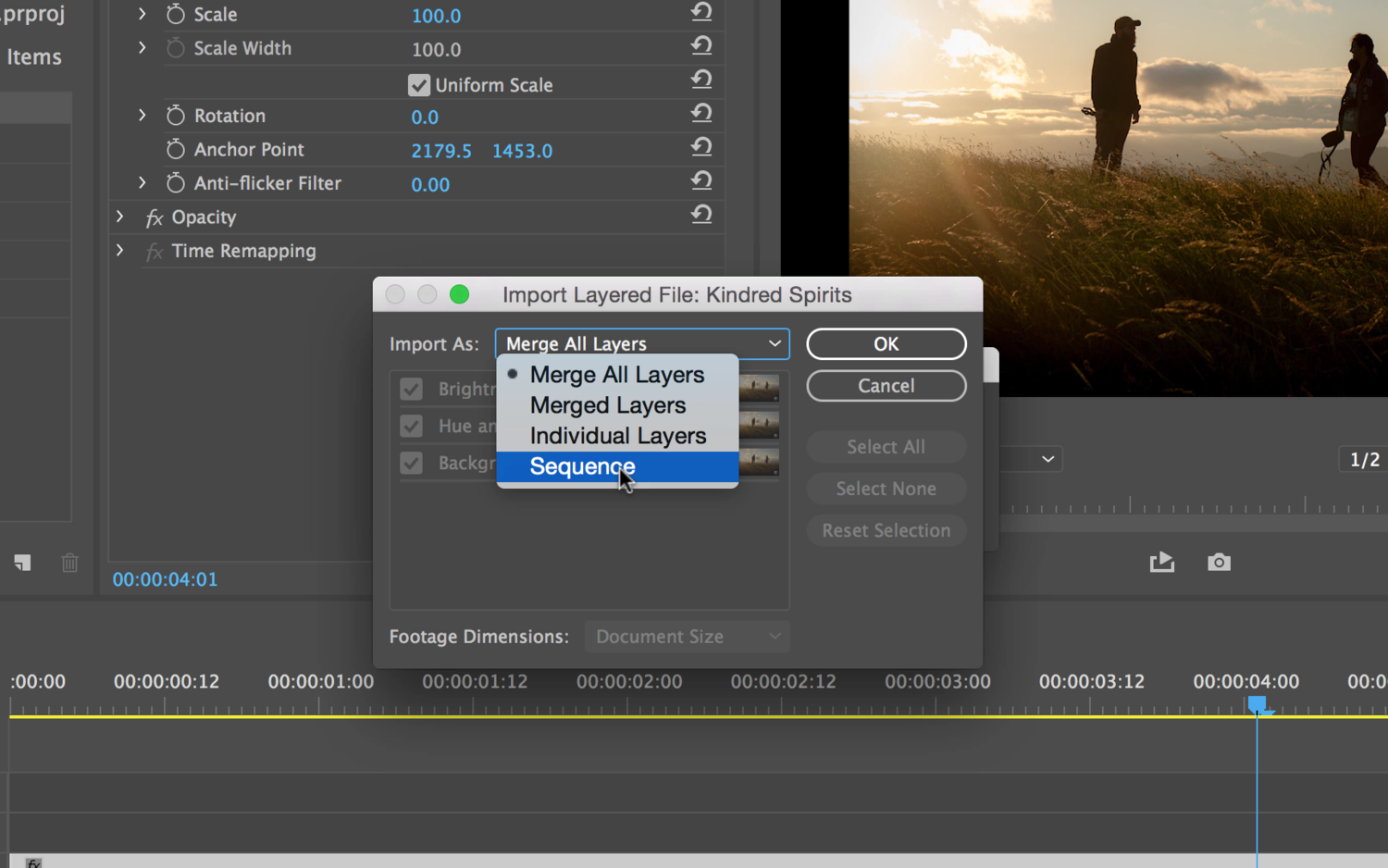Click the New Item icon in the panel

coord(22,563)
